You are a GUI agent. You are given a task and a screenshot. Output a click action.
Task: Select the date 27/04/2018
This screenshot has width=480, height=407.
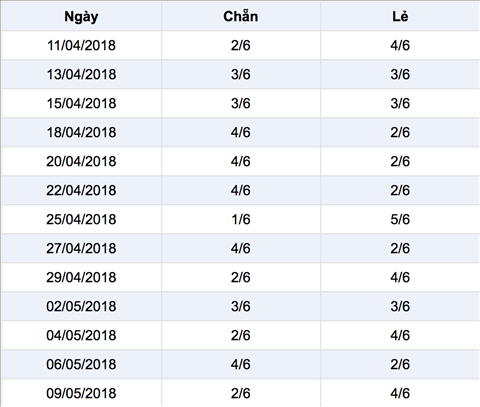point(81,248)
